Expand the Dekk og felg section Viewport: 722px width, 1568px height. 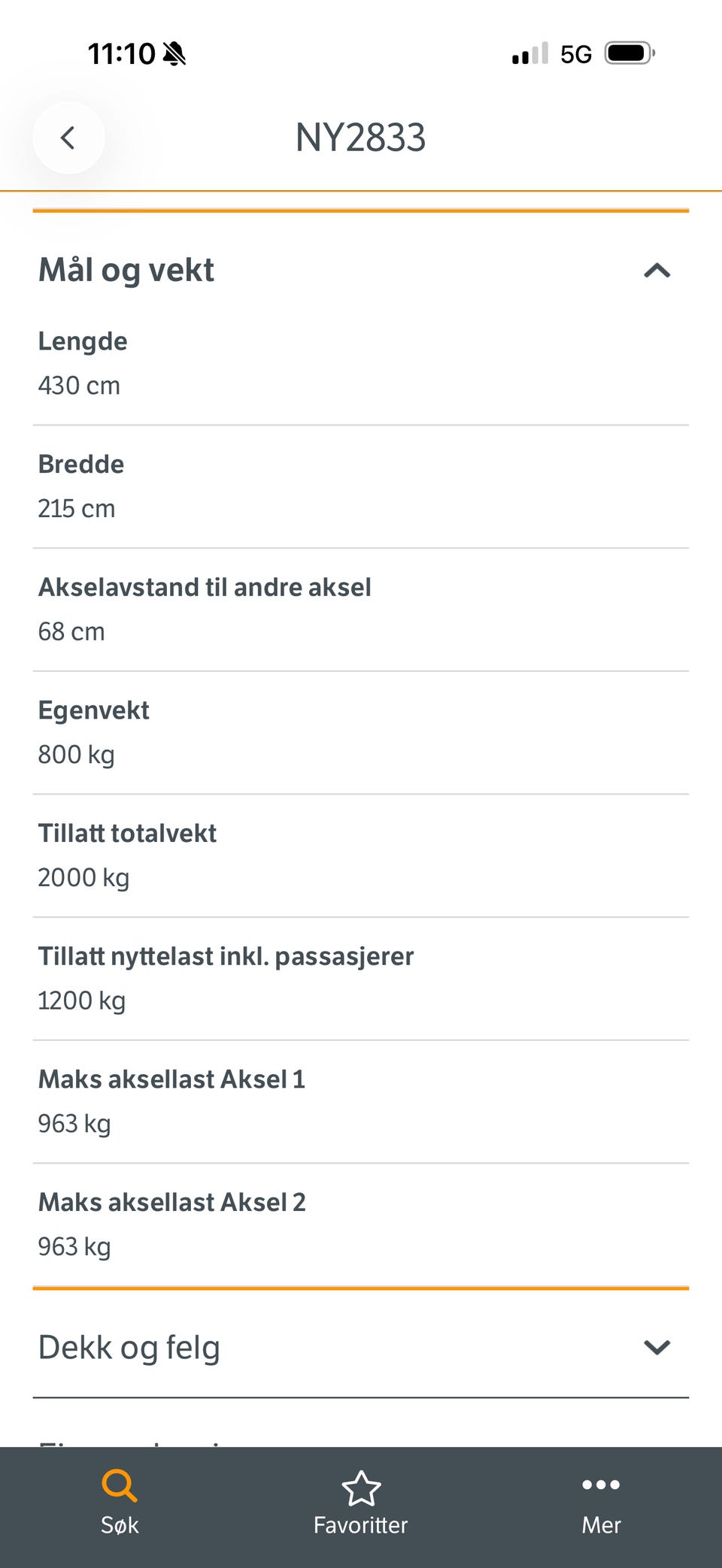[657, 1348]
